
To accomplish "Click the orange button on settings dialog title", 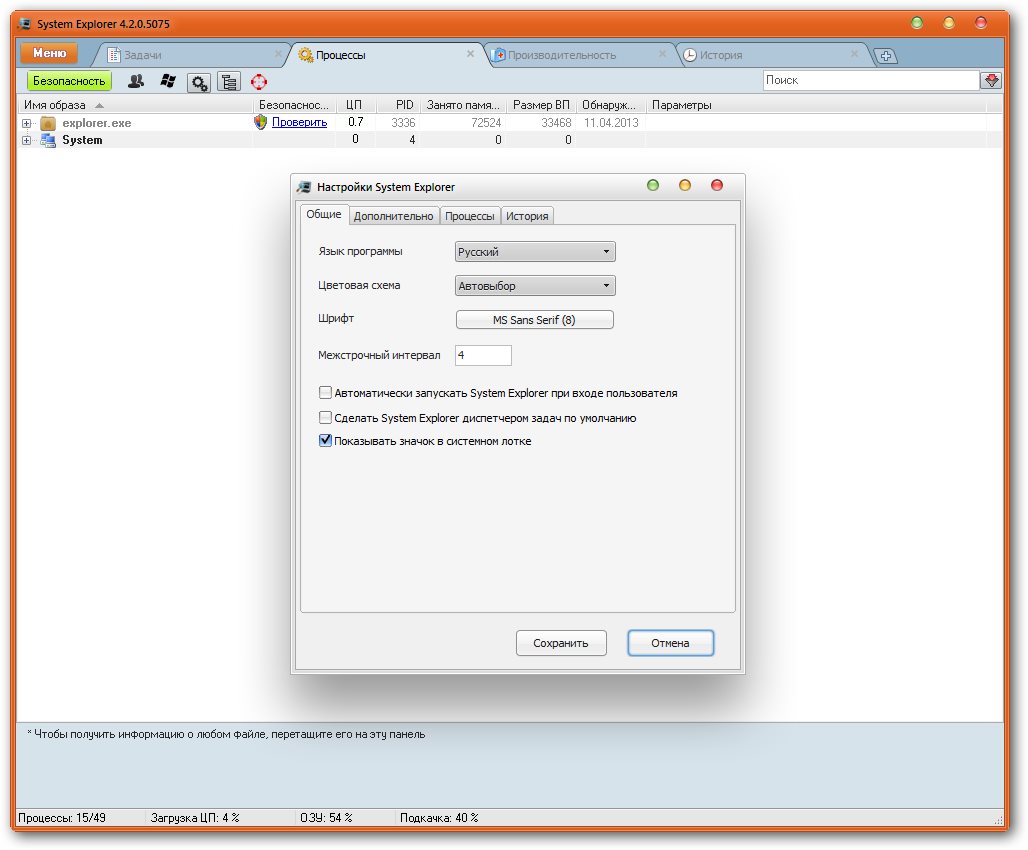I will [685, 186].
